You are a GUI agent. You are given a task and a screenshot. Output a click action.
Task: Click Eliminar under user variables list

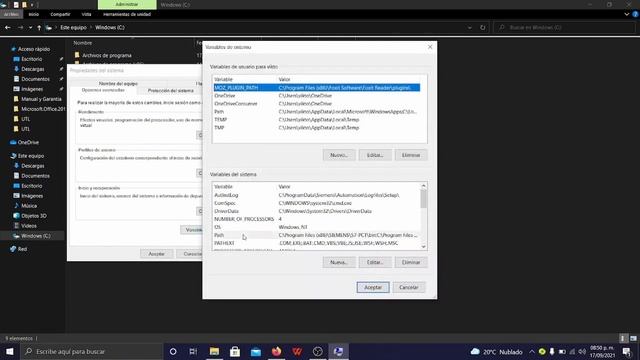(411, 155)
